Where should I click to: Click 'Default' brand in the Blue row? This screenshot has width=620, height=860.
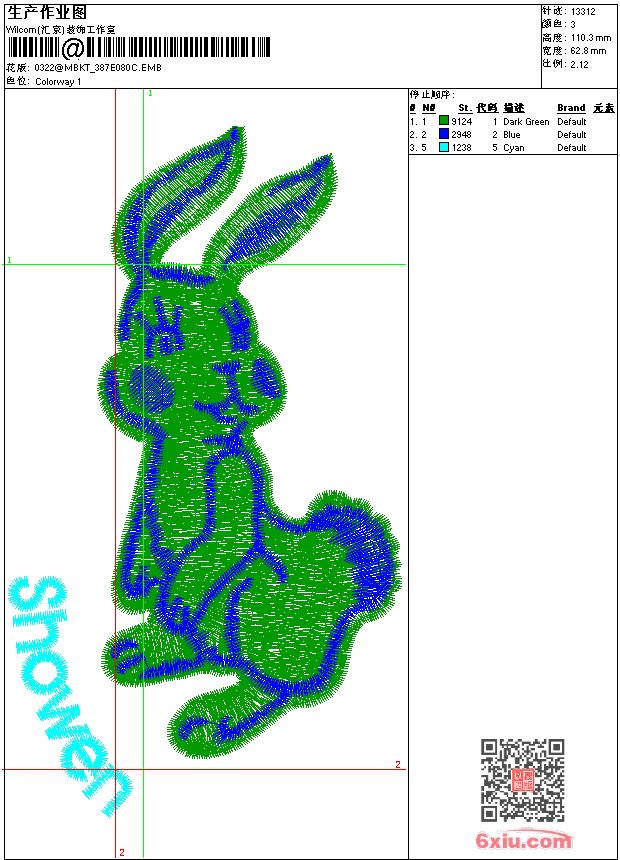572,134
